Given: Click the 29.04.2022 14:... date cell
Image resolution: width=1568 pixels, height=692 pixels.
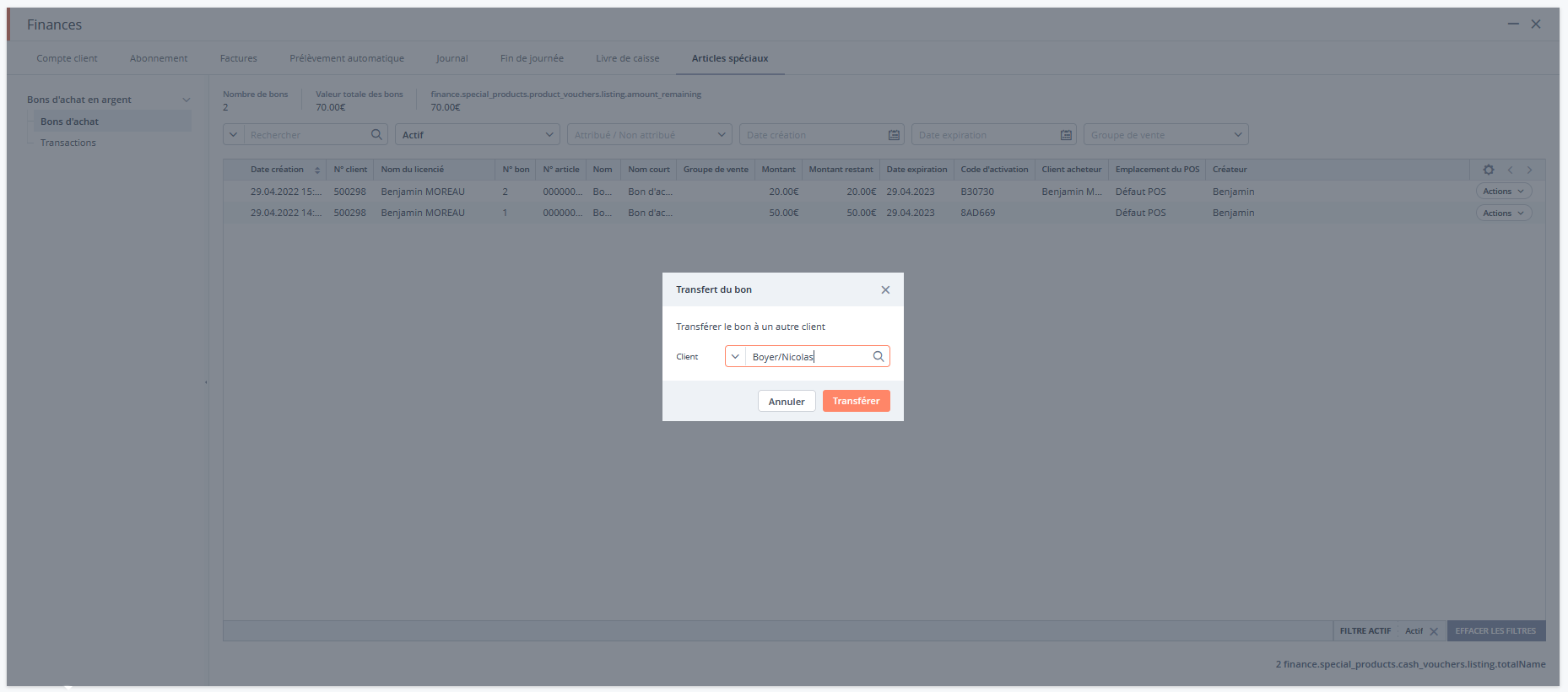Looking at the screenshot, I should coord(285,213).
